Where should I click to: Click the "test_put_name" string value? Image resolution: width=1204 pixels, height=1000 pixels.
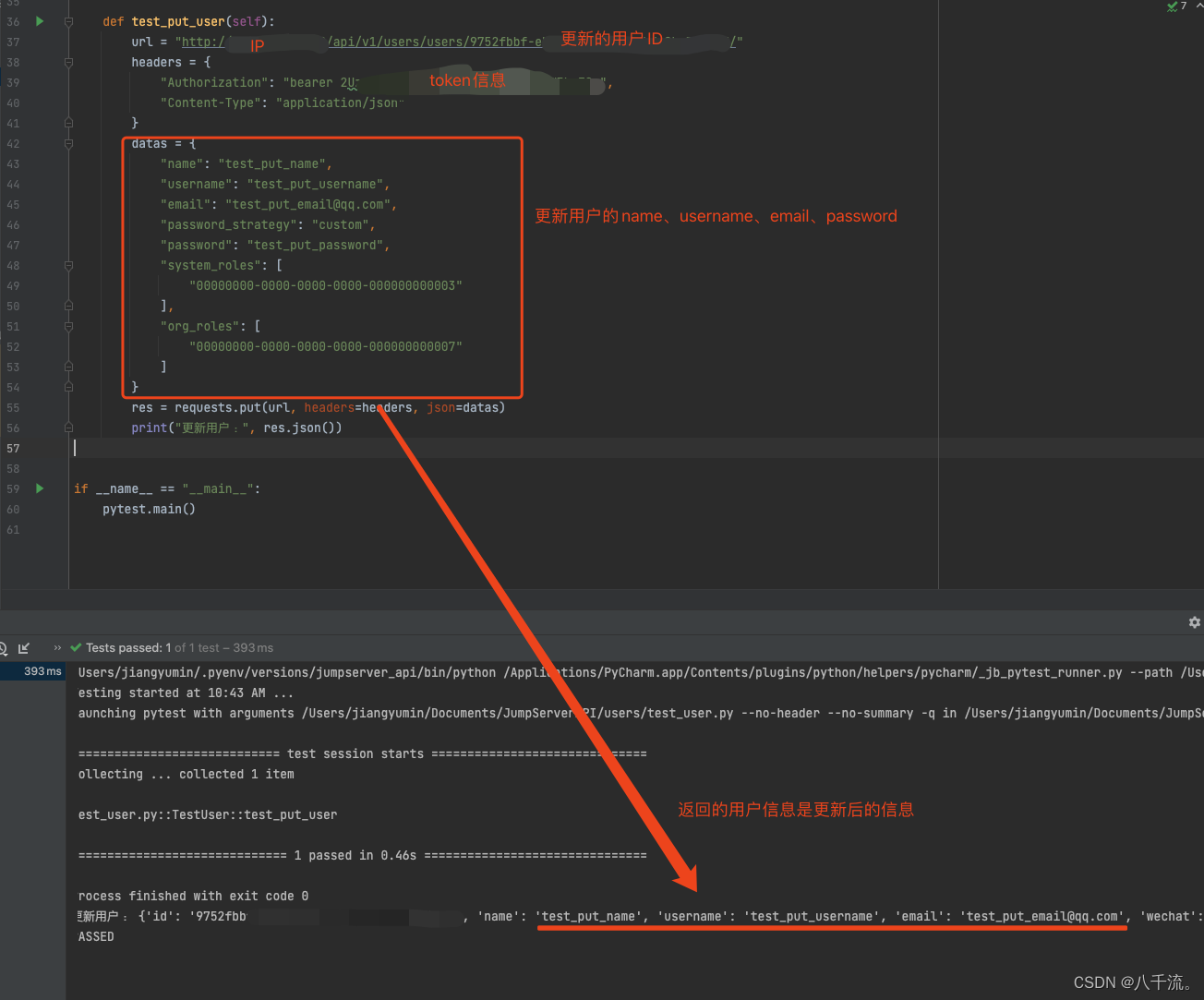tap(271, 163)
